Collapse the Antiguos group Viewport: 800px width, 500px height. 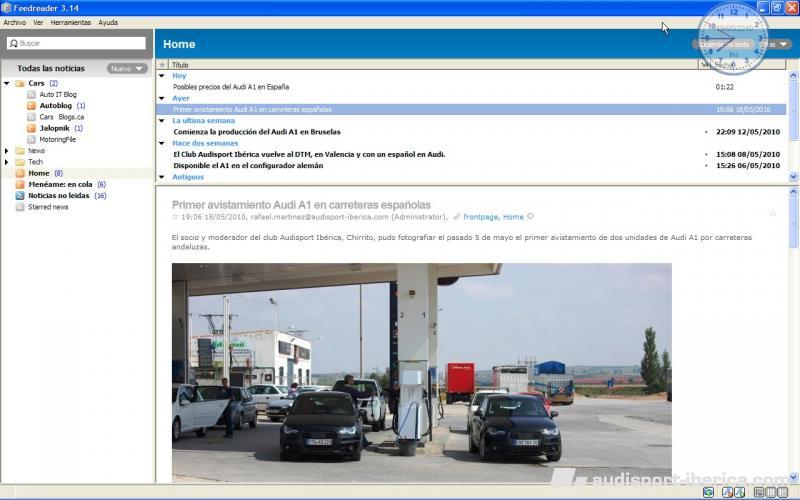coord(162,177)
